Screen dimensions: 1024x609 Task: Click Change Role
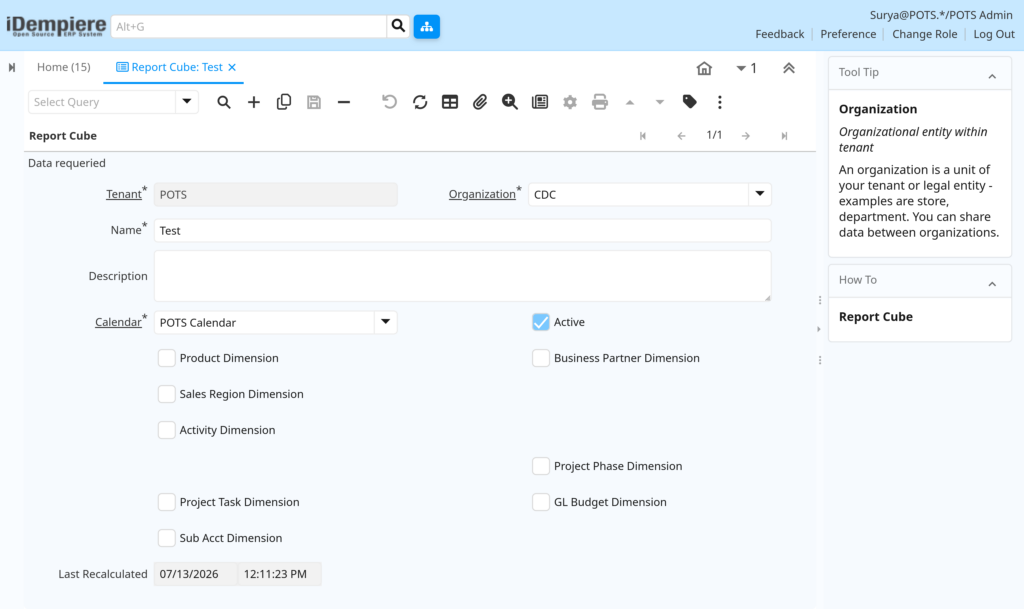pos(924,34)
